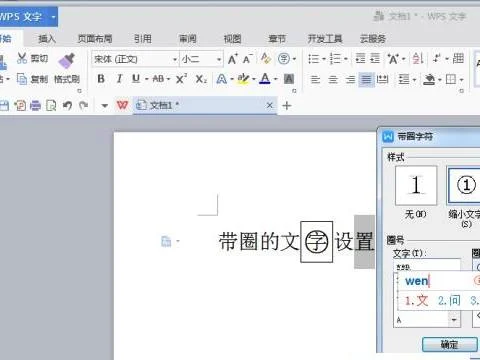
Task: Open the borders dropdown arrow
Action: click(461, 80)
